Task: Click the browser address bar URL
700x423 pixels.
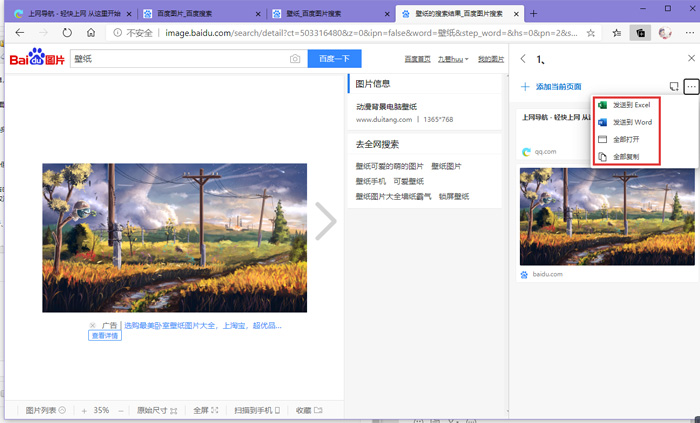Action: point(371,33)
